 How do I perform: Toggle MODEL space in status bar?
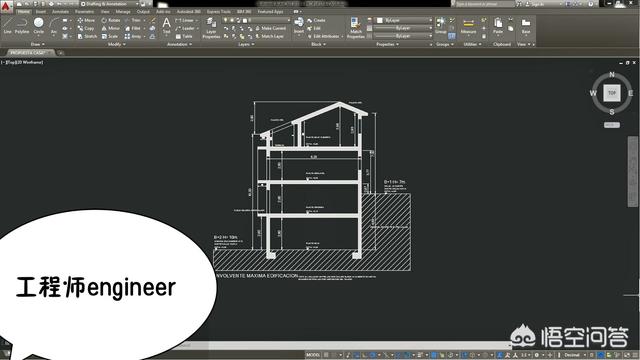pos(313,355)
